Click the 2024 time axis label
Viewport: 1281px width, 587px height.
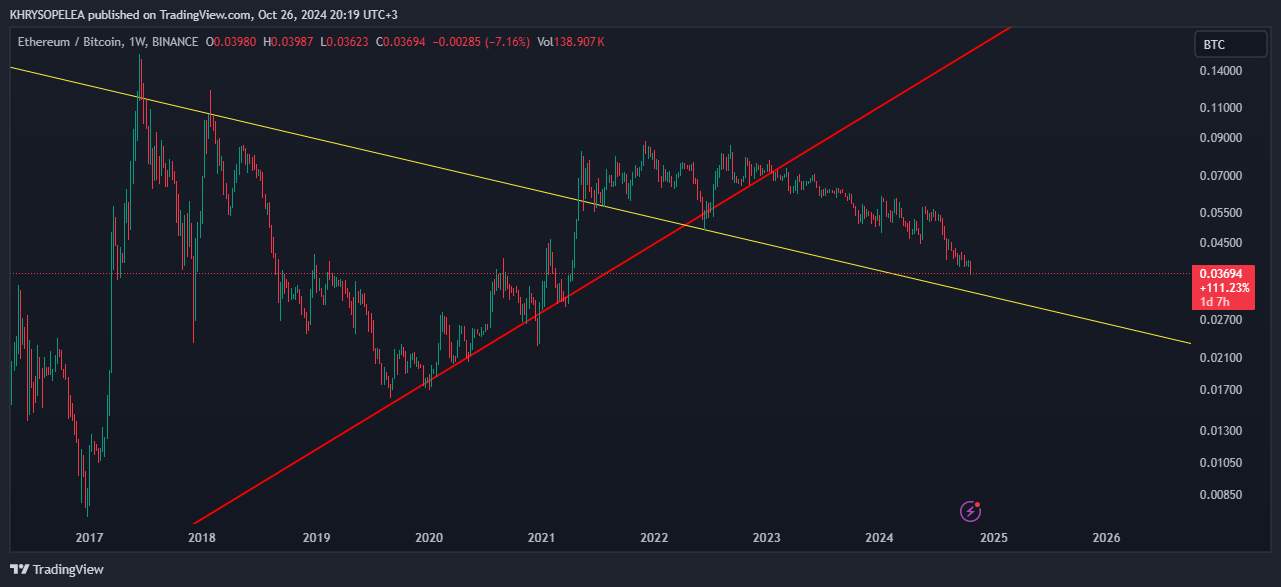[x=880, y=538]
